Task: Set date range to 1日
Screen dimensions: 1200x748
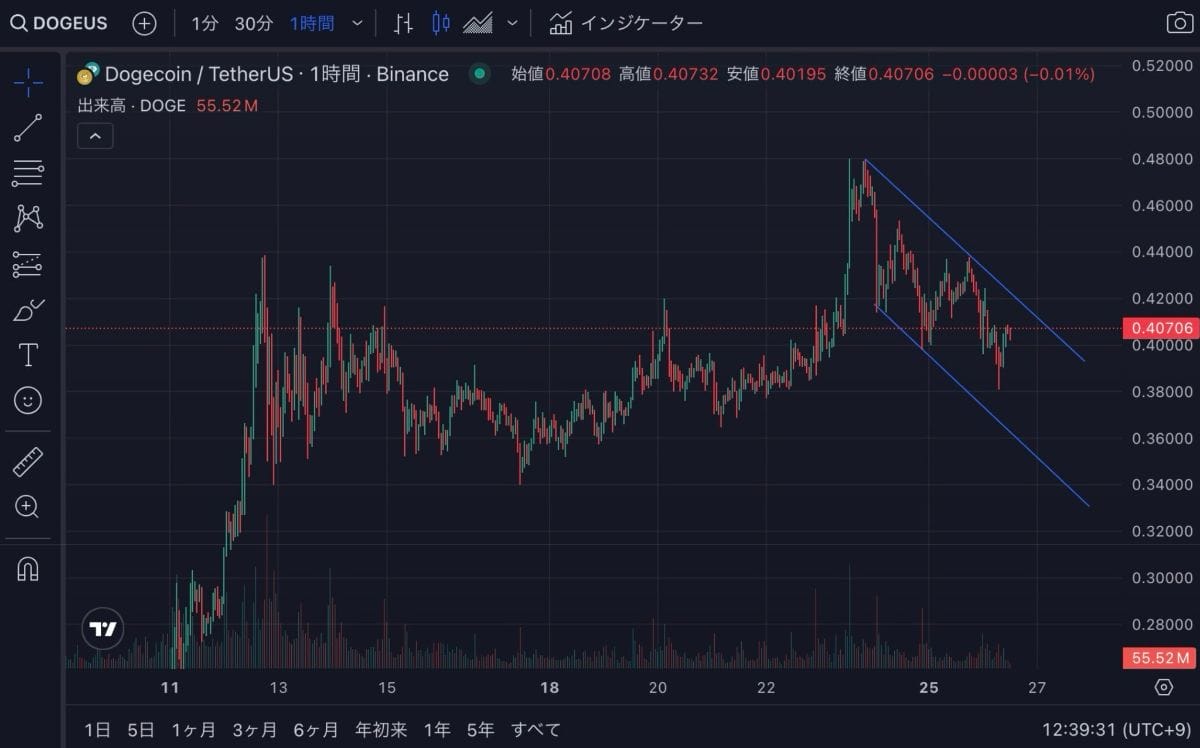Action: pos(98,729)
